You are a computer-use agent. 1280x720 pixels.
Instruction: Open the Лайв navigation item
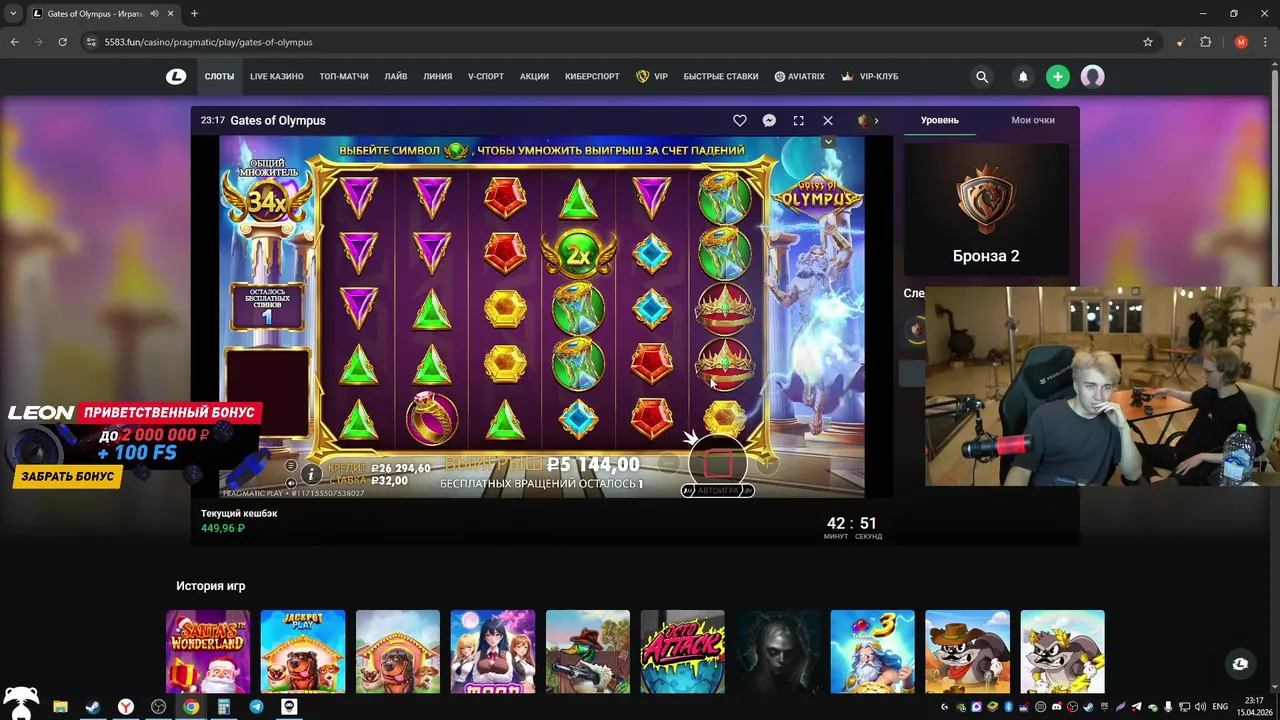tap(396, 76)
